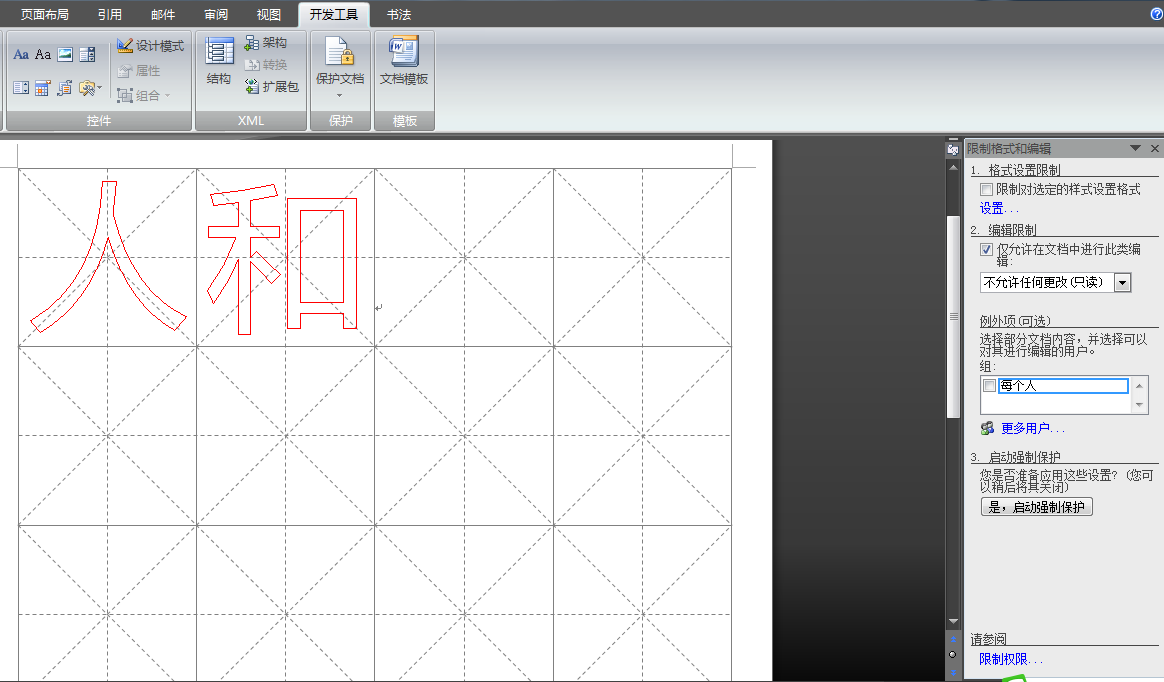The height and width of the screenshot is (682, 1164).
Task: Insert a drop-down list content control
Action: [21, 88]
